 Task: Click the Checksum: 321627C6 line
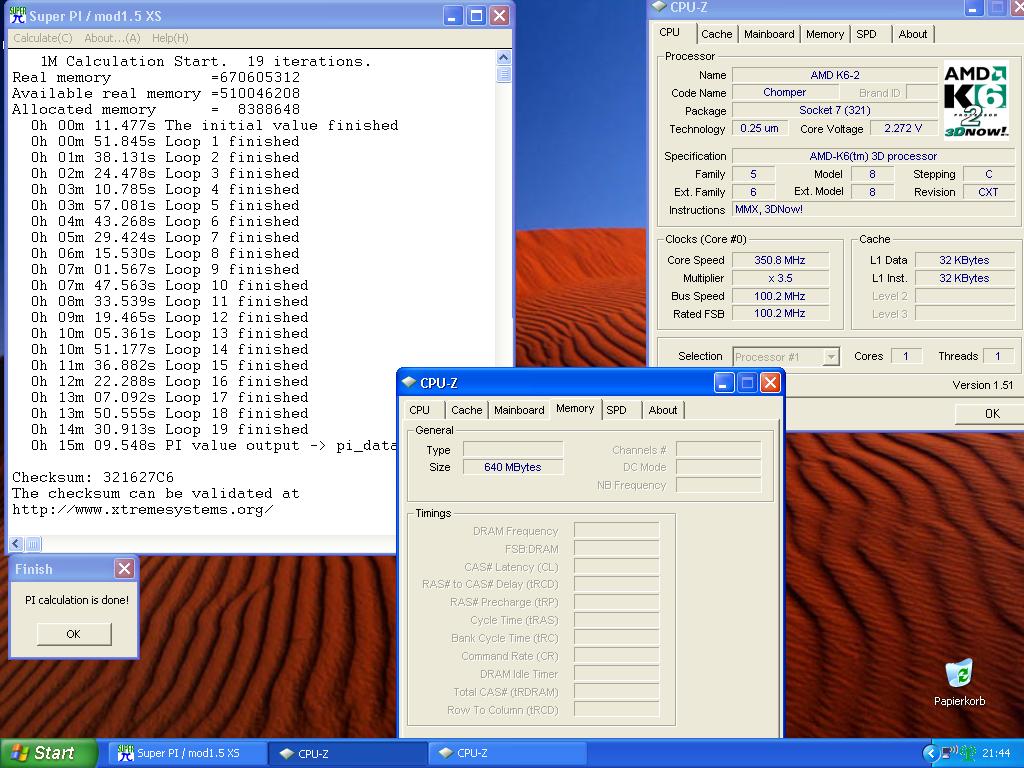click(x=93, y=477)
